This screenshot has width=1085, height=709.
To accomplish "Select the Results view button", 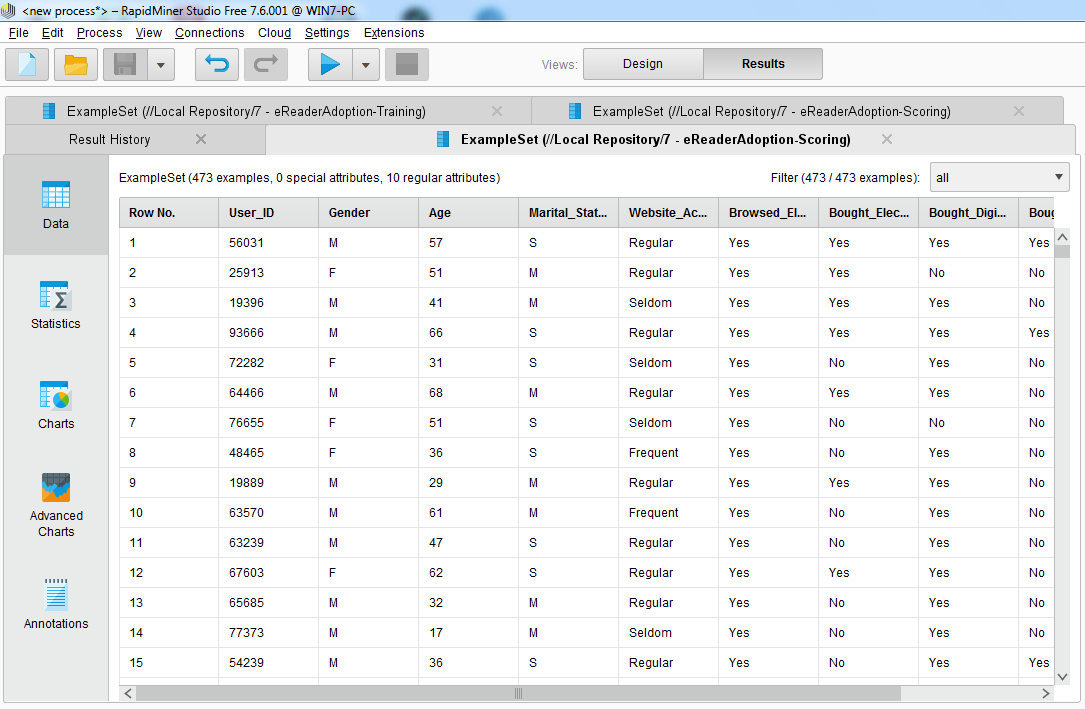I will (762, 63).
